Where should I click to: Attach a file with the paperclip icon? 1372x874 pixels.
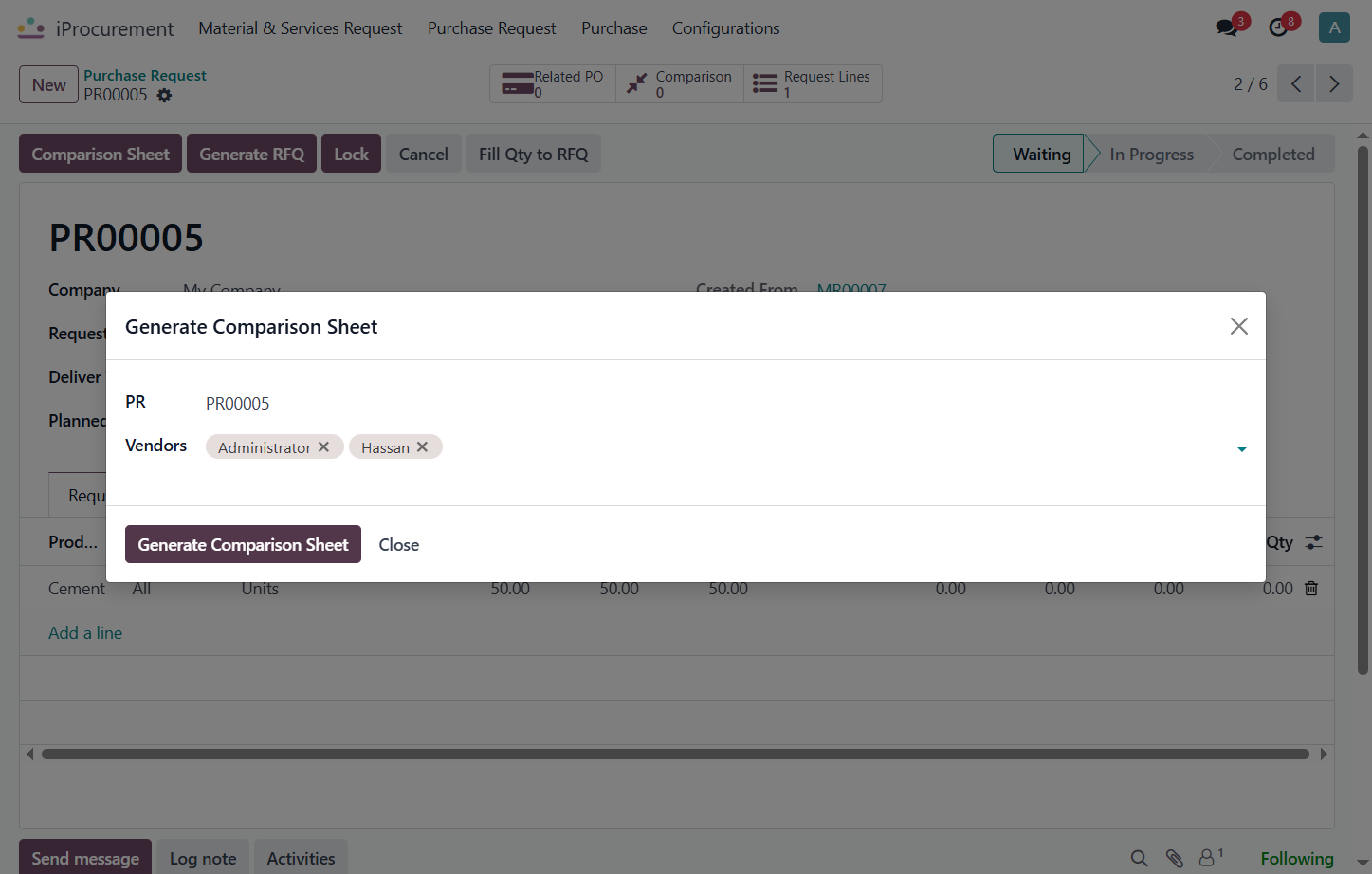point(1174,858)
